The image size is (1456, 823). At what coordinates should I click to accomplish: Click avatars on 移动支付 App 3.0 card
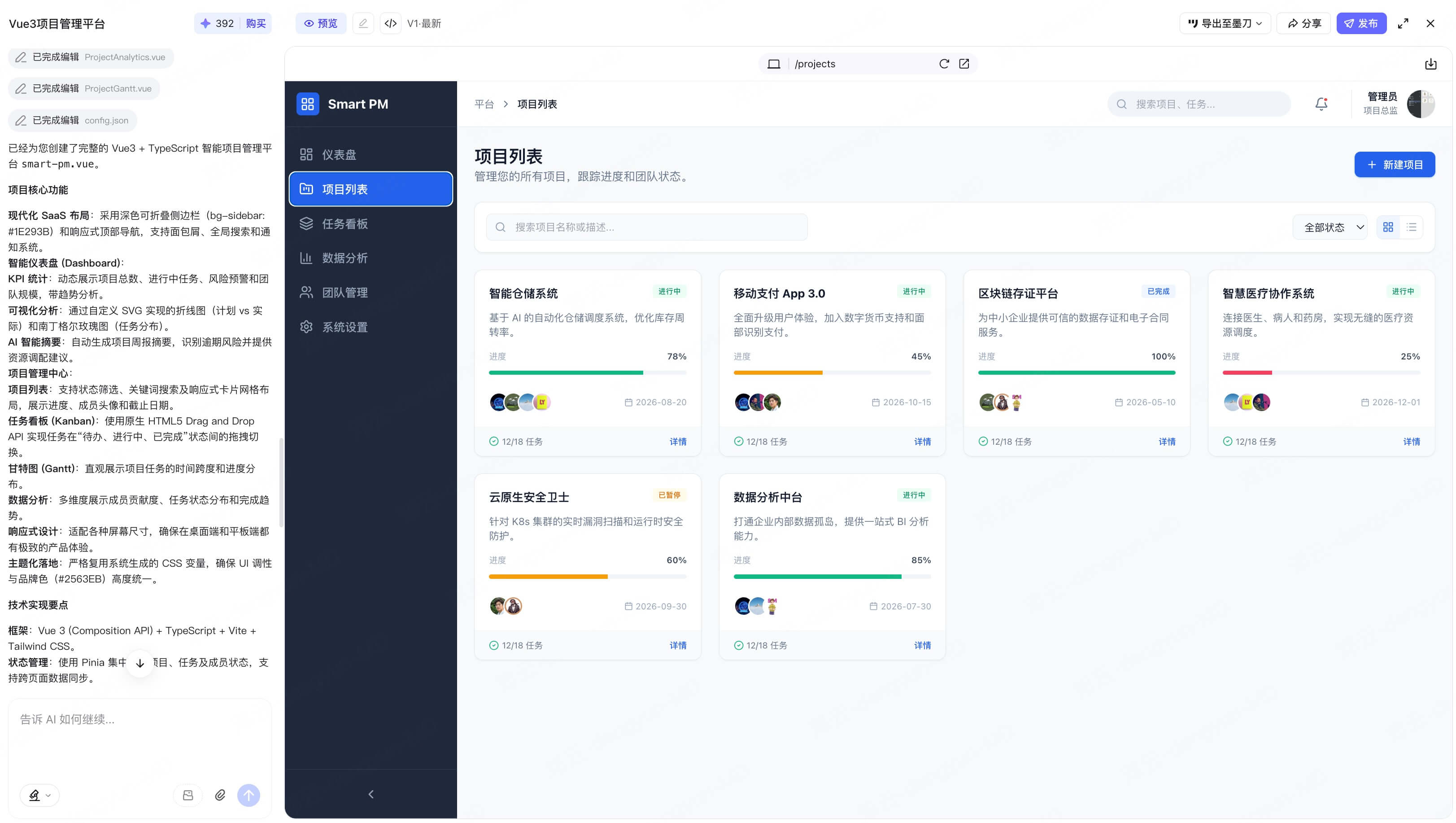pyautogui.click(x=758, y=402)
